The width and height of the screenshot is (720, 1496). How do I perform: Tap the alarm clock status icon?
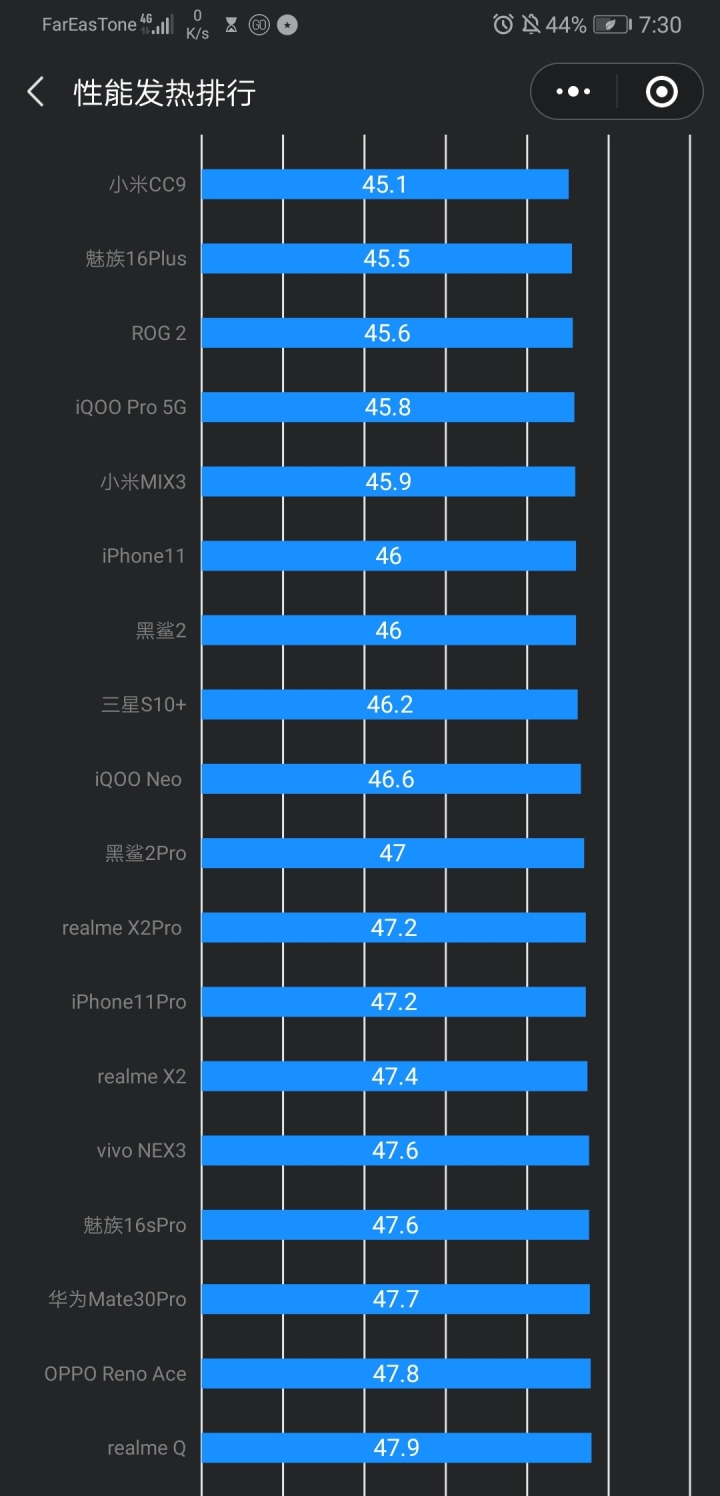pos(503,25)
